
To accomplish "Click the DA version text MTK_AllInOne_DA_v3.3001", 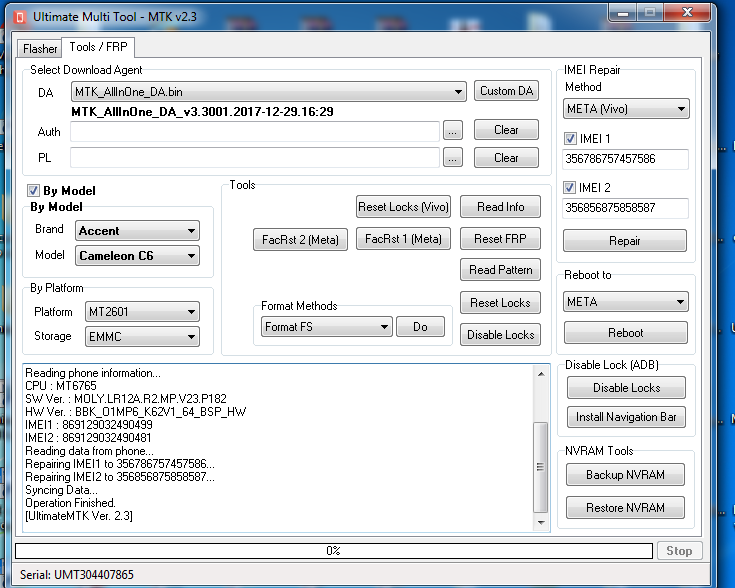I will [x=202, y=112].
